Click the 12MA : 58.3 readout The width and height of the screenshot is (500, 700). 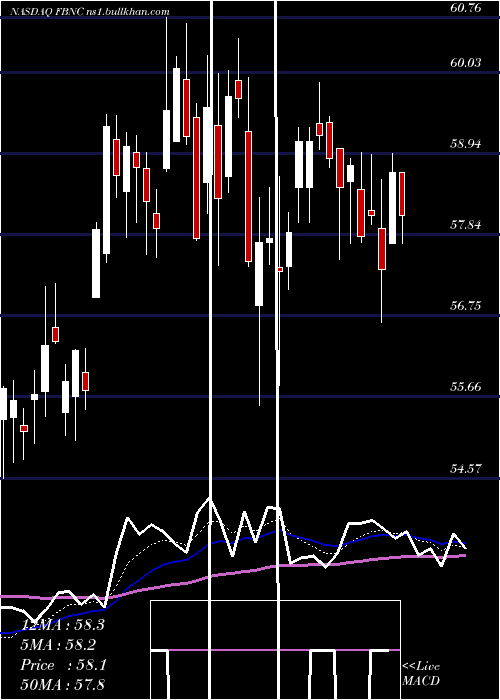(62, 625)
